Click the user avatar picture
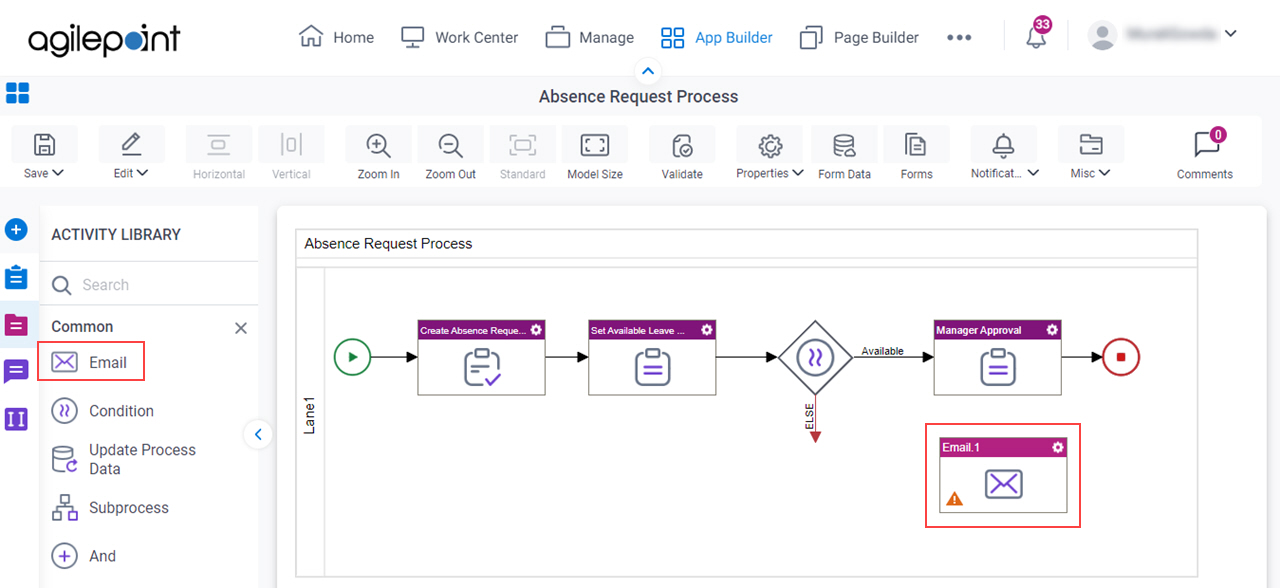Viewport: 1280px width, 588px height. pos(1102,36)
